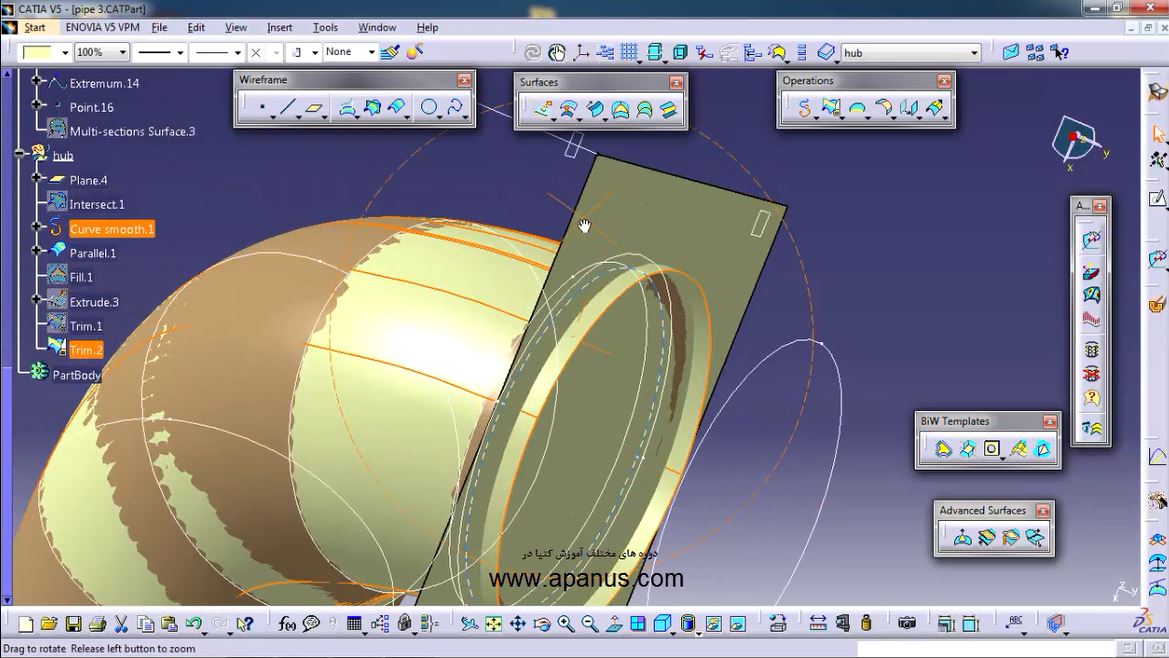
Task: Select Intersect.1 in the tree
Action: 97,204
